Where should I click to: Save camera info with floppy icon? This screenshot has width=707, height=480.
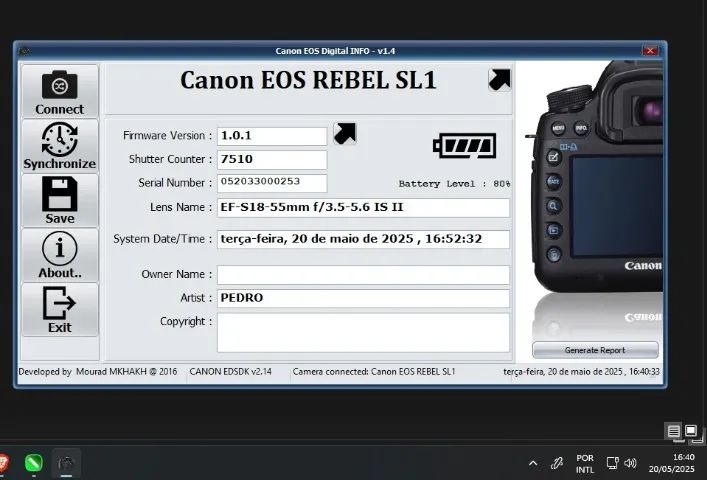(60, 201)
